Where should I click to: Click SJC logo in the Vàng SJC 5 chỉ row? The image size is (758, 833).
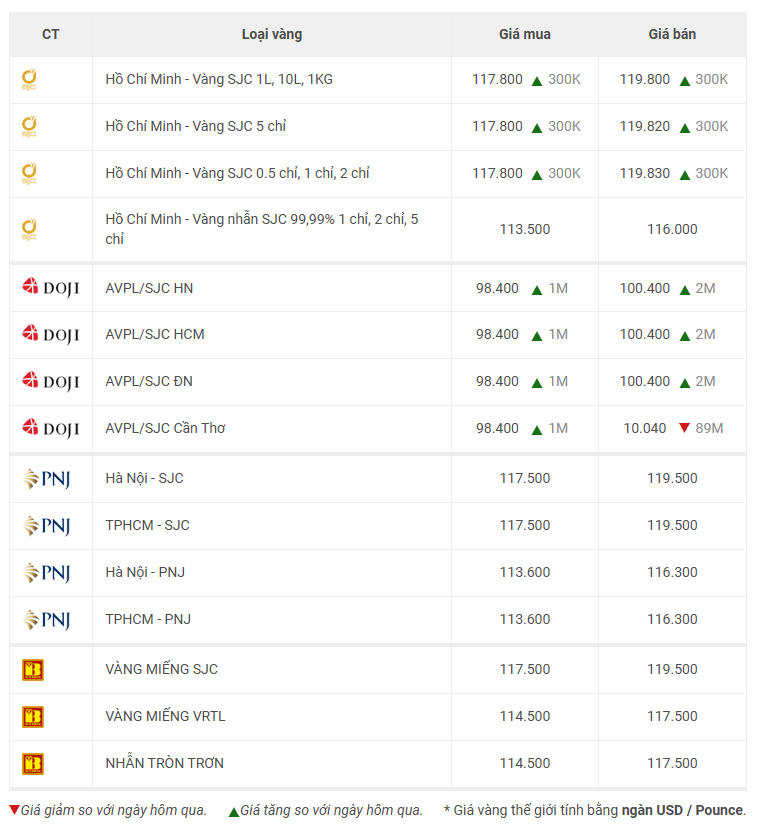point(29,127)
